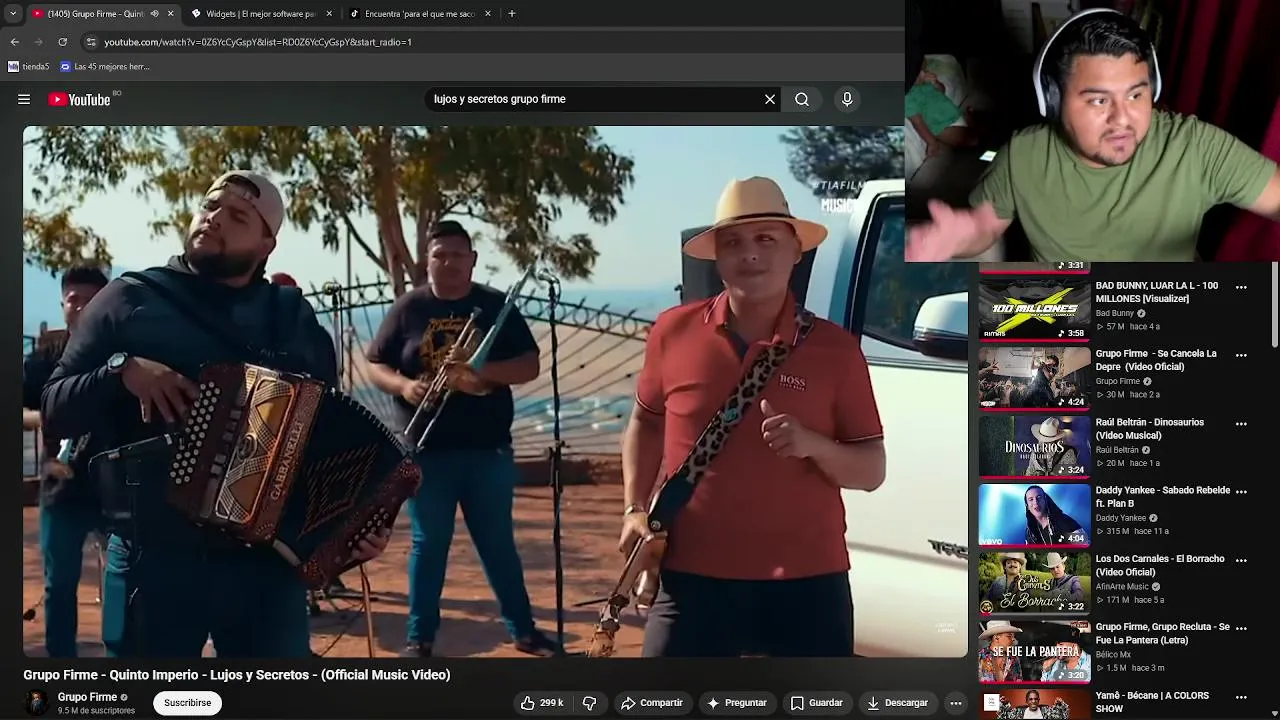Click 'AfinArte Music' channel name text
Image resolution: width=1280 pixels, height=720 pixels.
(x=1122, y=587)
